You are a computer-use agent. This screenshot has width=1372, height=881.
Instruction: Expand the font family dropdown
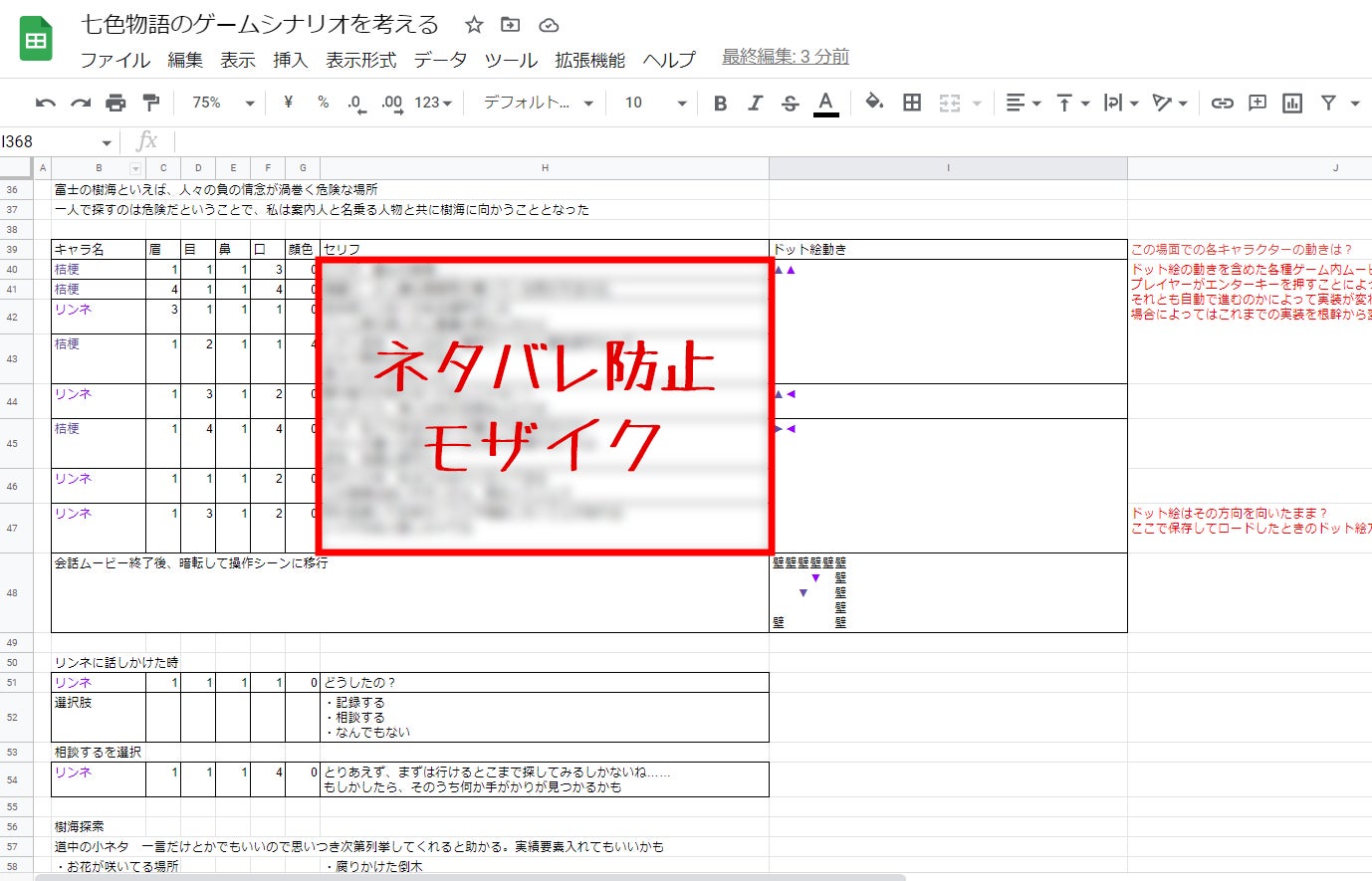tap(538, 103)
